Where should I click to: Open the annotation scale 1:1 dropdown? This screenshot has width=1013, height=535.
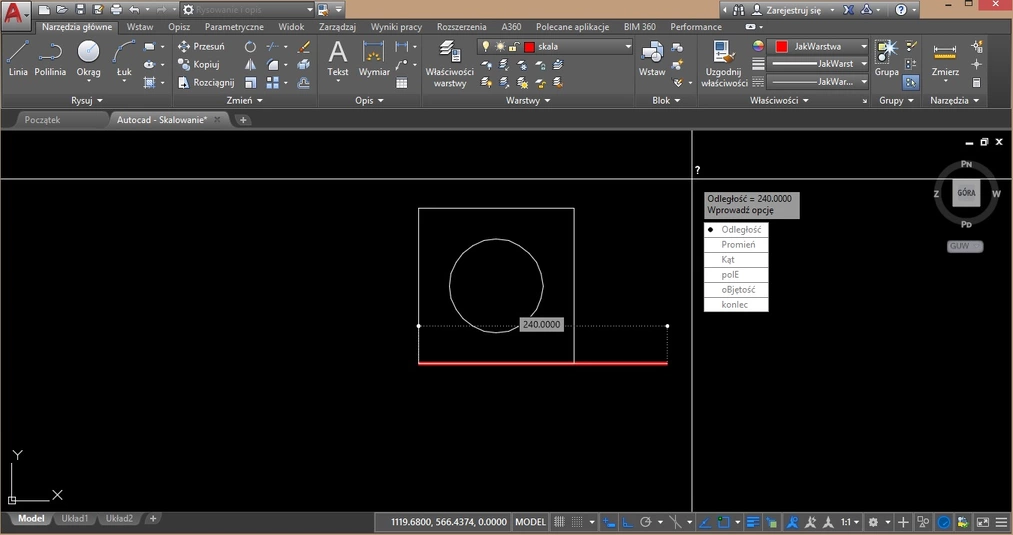pyautogui.click(x=850, y=522)
